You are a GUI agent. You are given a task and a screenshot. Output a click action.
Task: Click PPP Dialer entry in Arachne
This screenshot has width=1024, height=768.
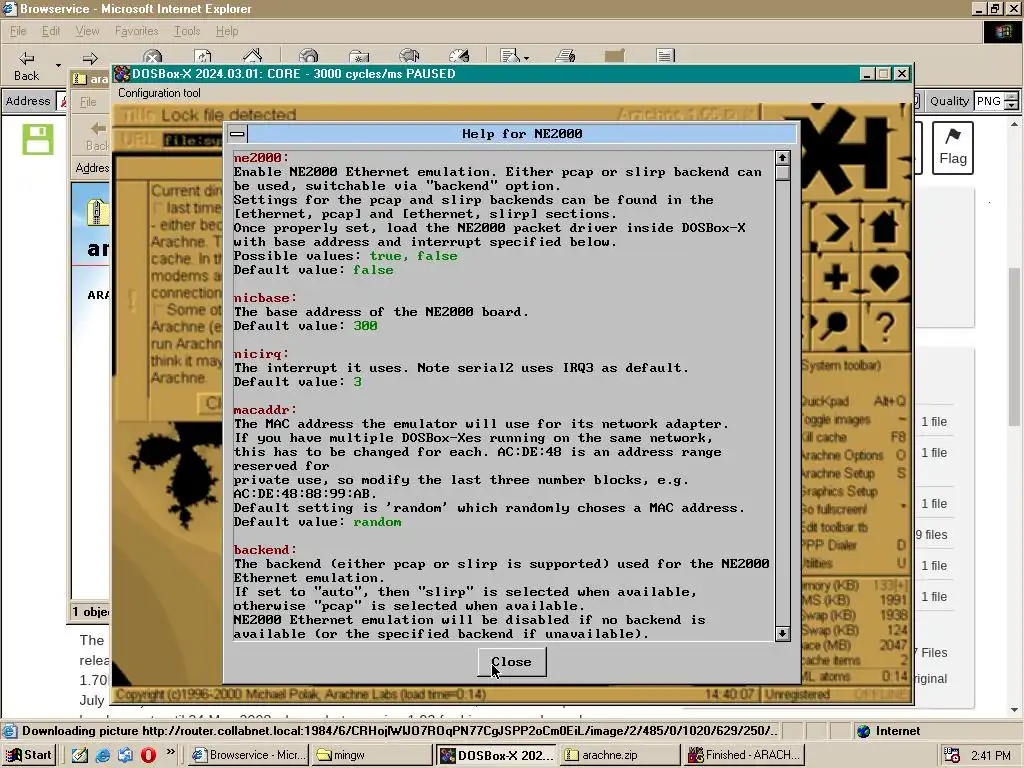(x=854, y=544)
